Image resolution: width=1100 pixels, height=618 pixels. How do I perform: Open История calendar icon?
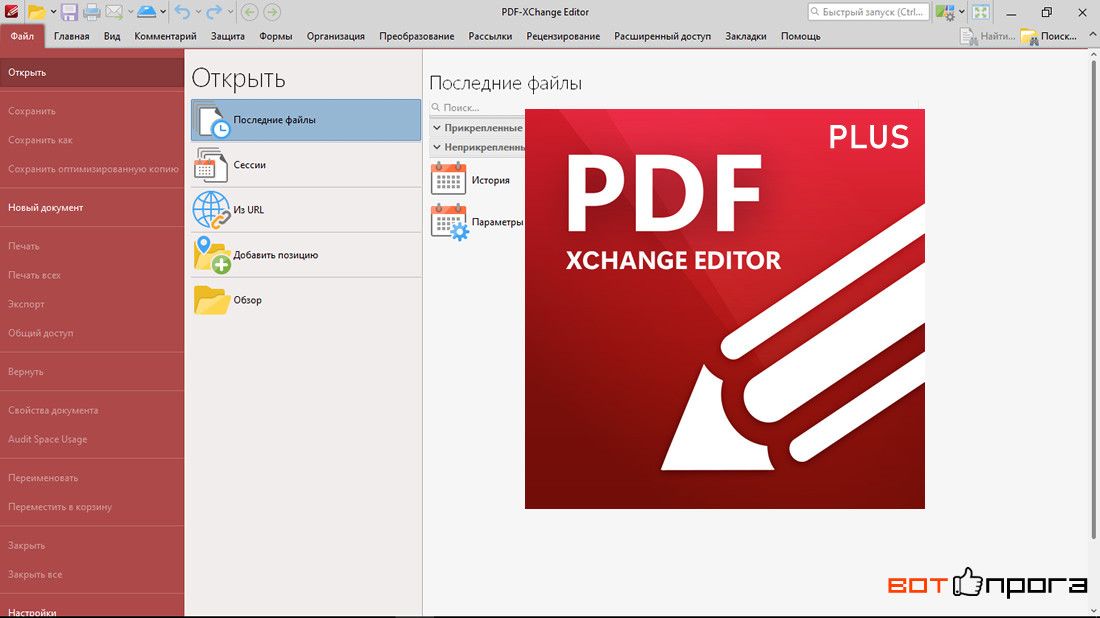[x=448, y=179]
